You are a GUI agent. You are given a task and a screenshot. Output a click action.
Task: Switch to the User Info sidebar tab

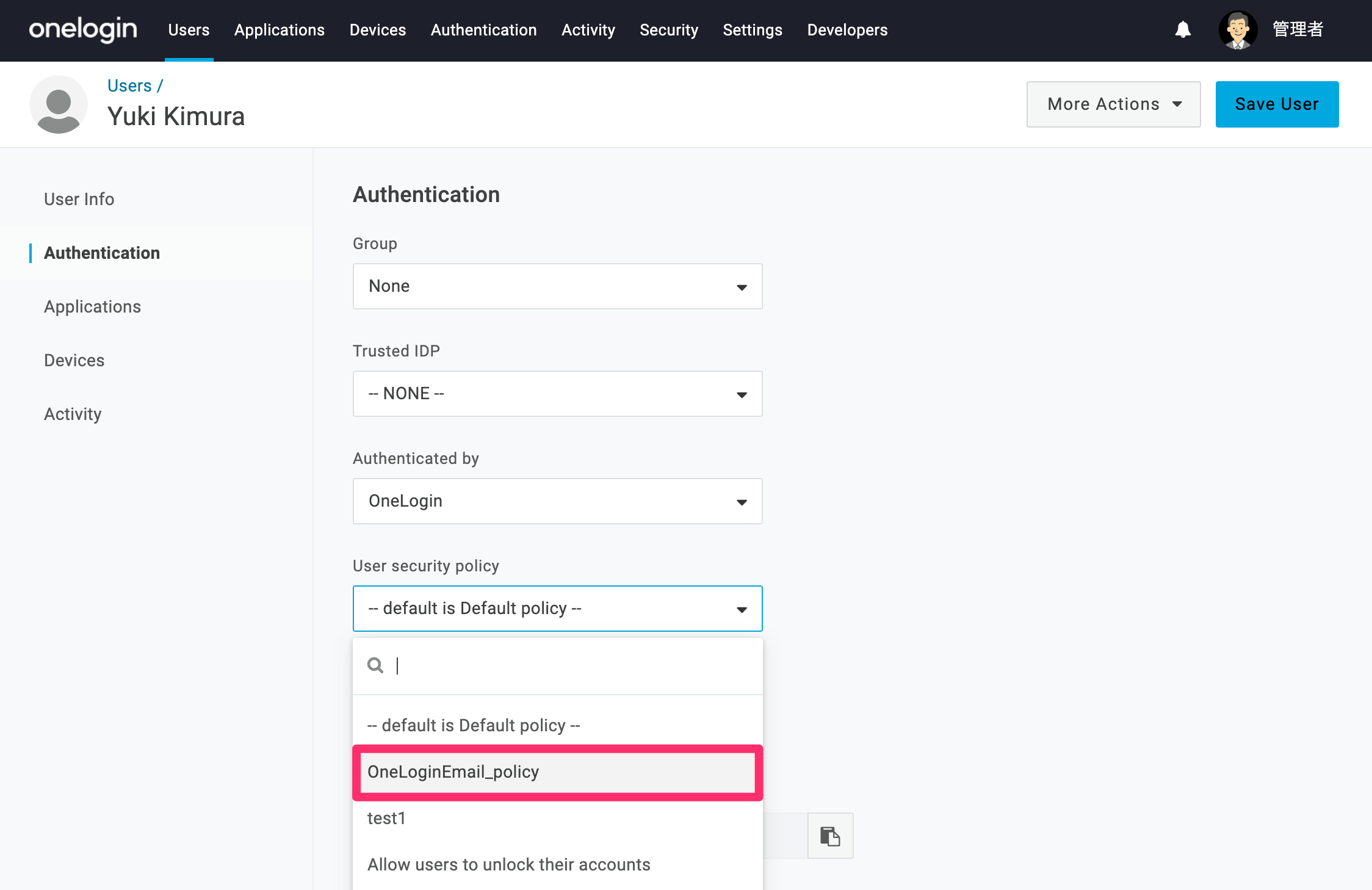coord(79,199)
